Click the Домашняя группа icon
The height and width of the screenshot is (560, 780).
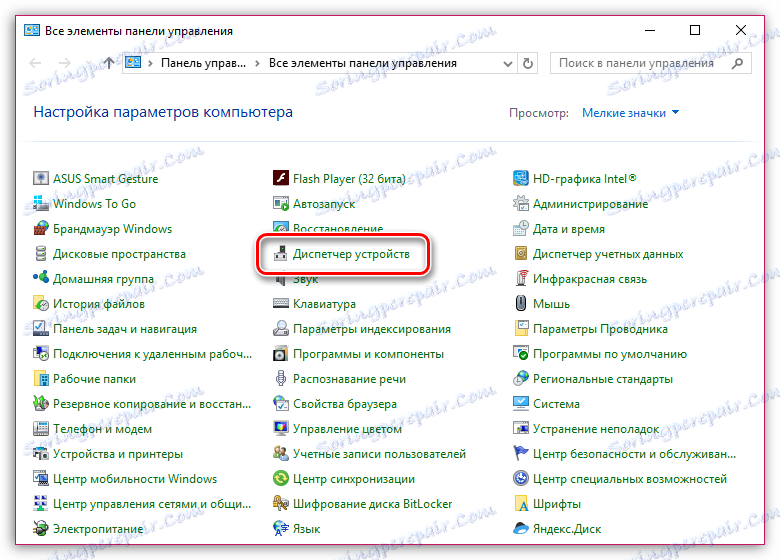pos(40,279)
